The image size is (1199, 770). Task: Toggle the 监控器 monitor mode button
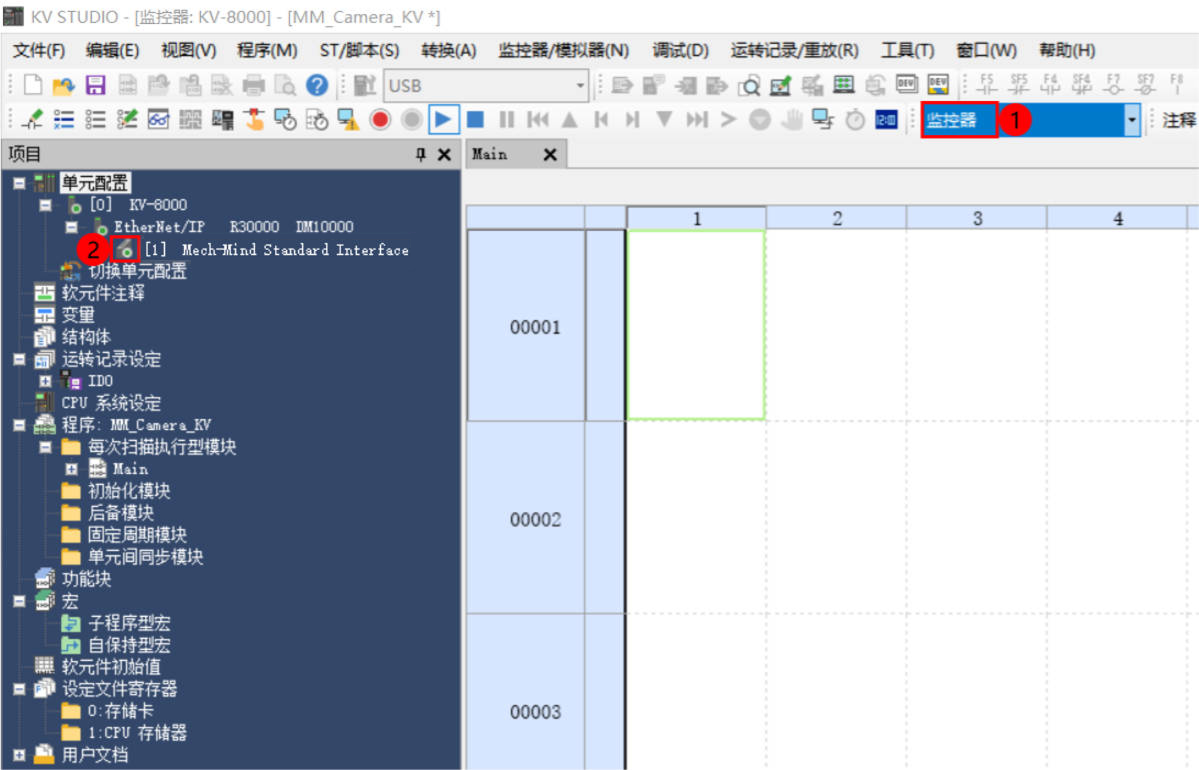pos(957,120)
